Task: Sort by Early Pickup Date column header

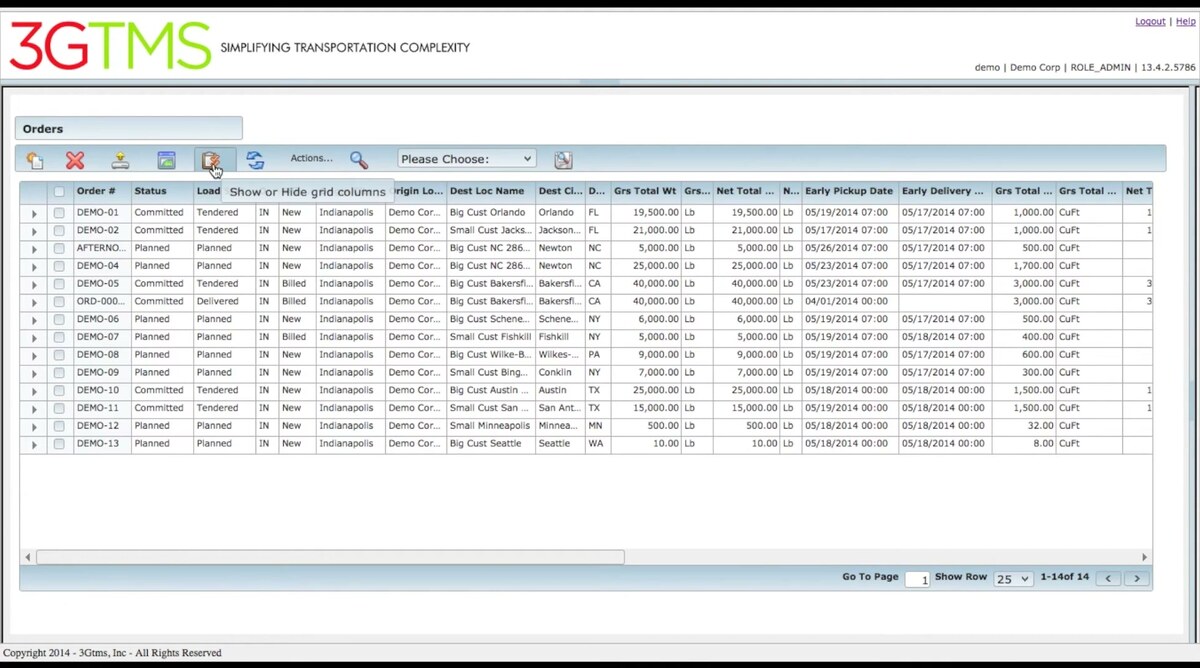Action: pos(850,191)
